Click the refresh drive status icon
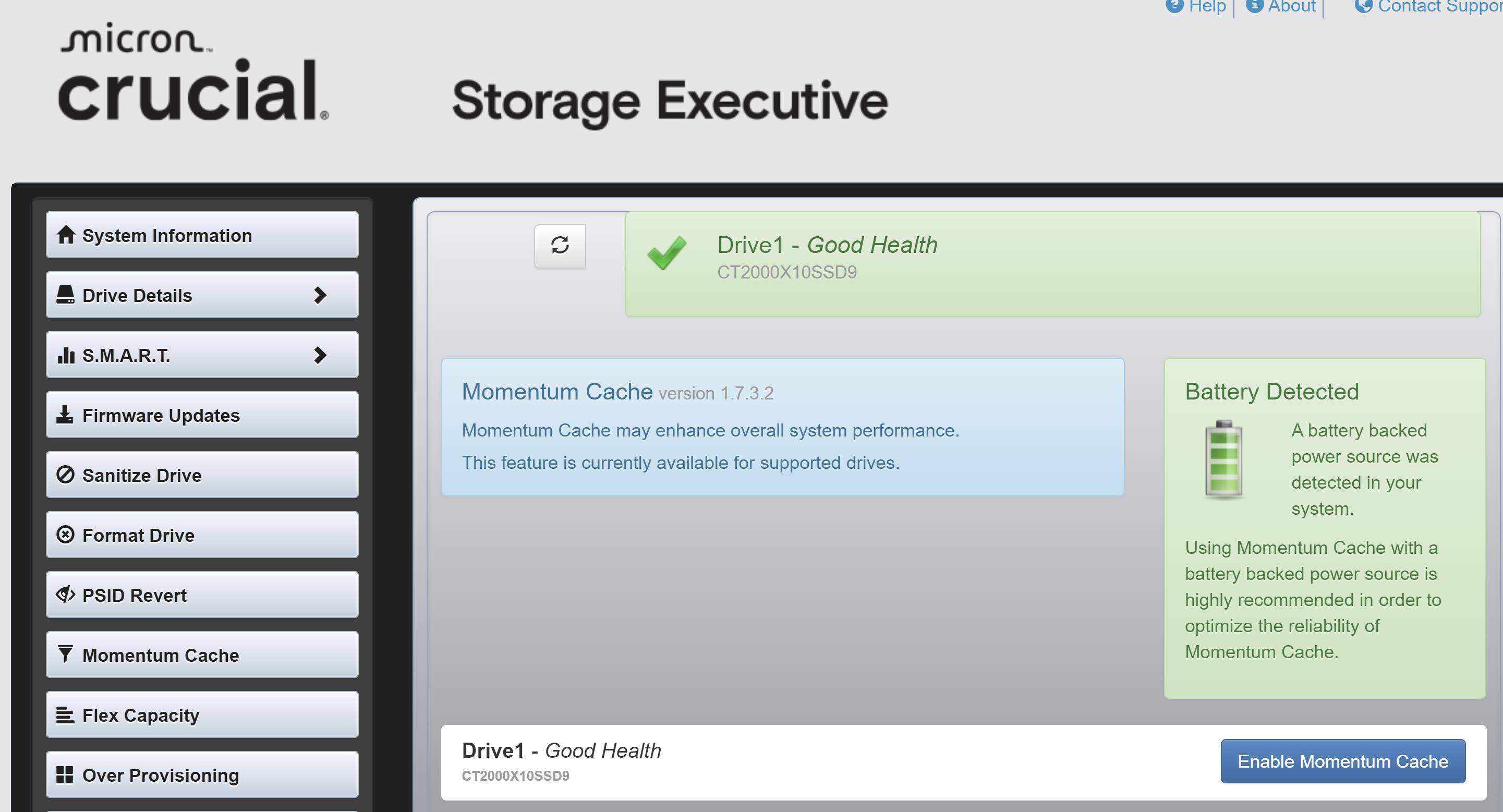The image size is (1503, 812). click(x=560, y=246)
